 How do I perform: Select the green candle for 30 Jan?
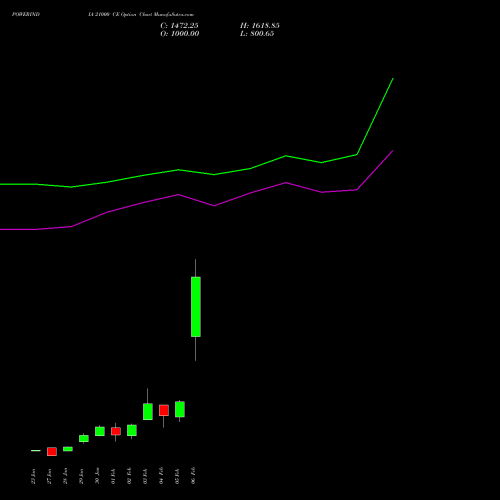100,431
